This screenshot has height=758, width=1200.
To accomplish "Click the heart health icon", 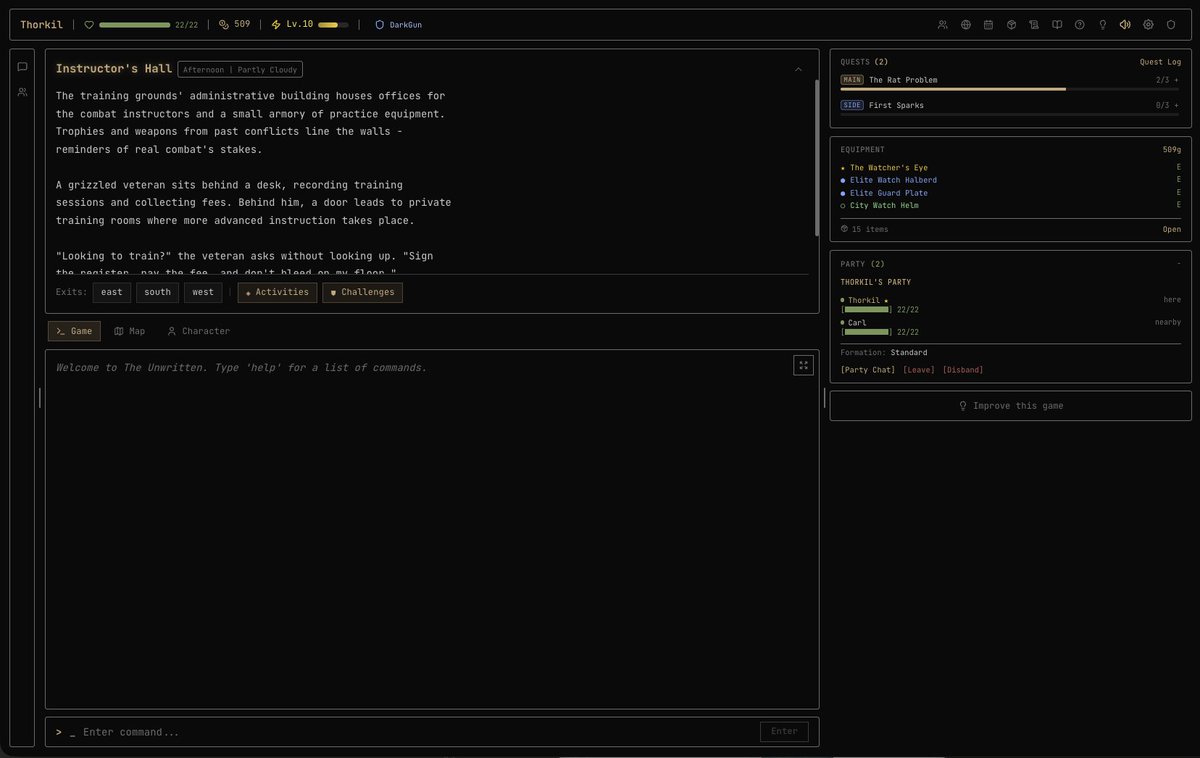I will 89,24.
